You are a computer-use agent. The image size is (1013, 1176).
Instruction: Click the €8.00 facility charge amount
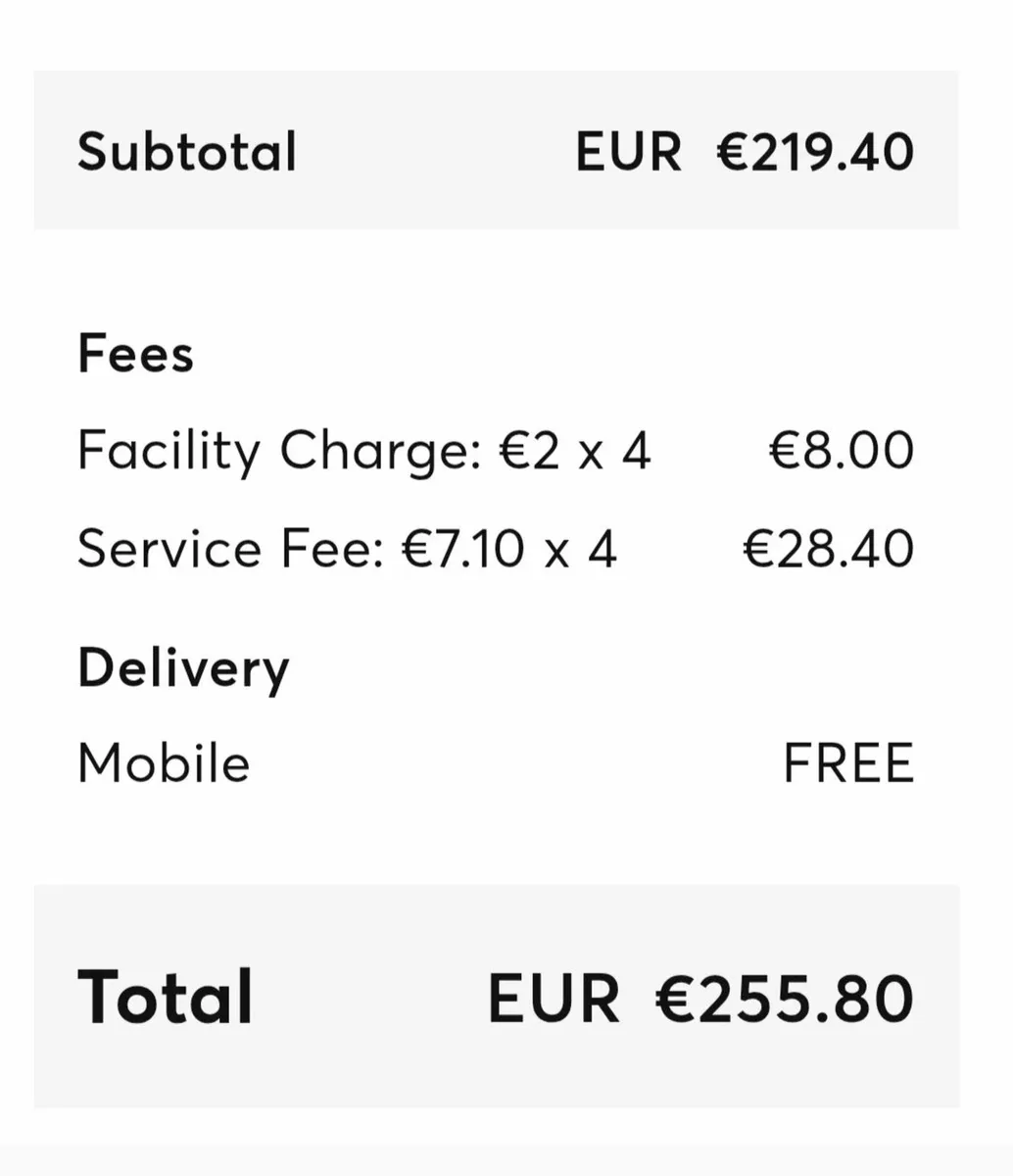[841, 452]
